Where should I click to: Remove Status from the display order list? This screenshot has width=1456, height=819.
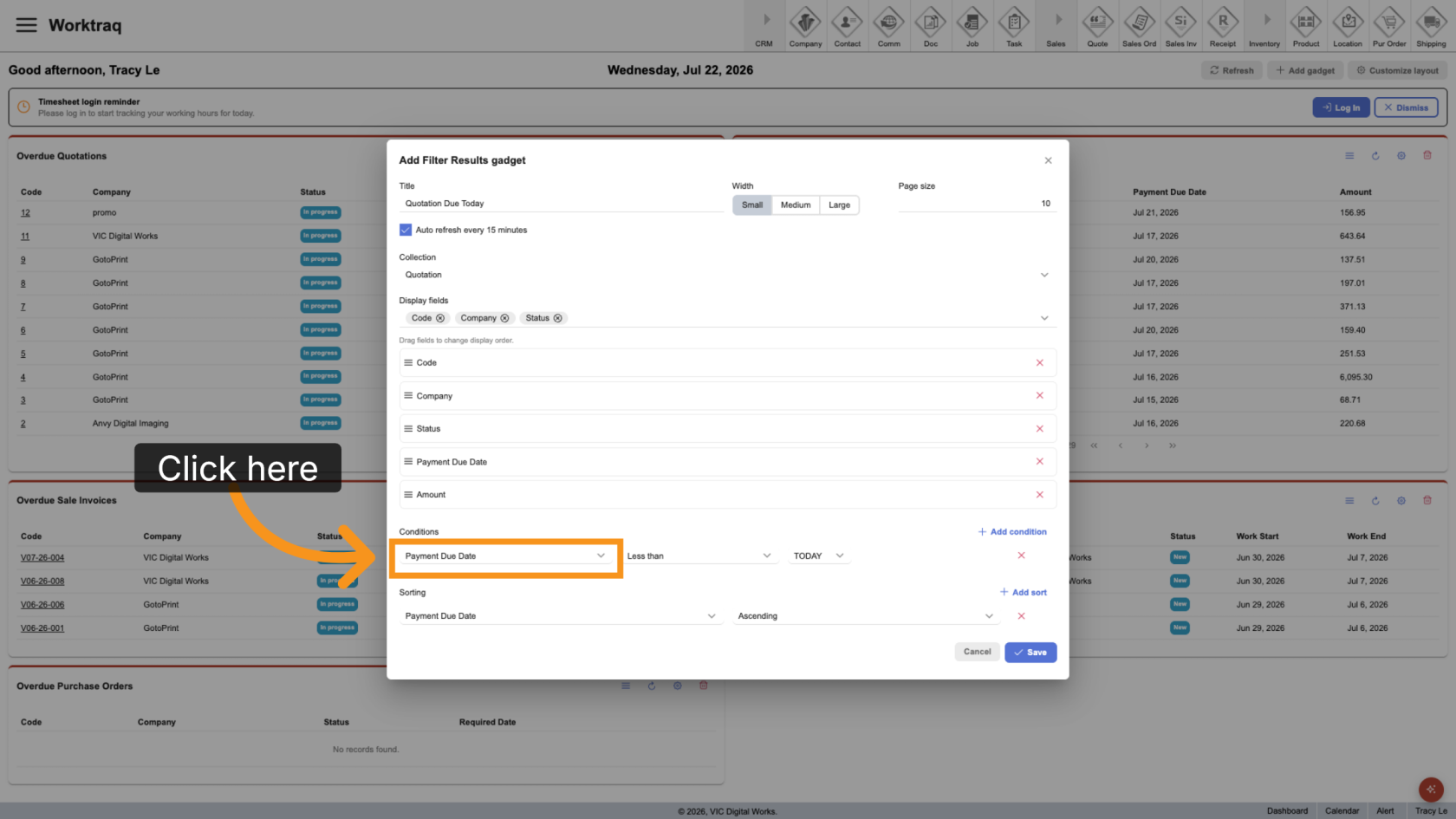1039,429
